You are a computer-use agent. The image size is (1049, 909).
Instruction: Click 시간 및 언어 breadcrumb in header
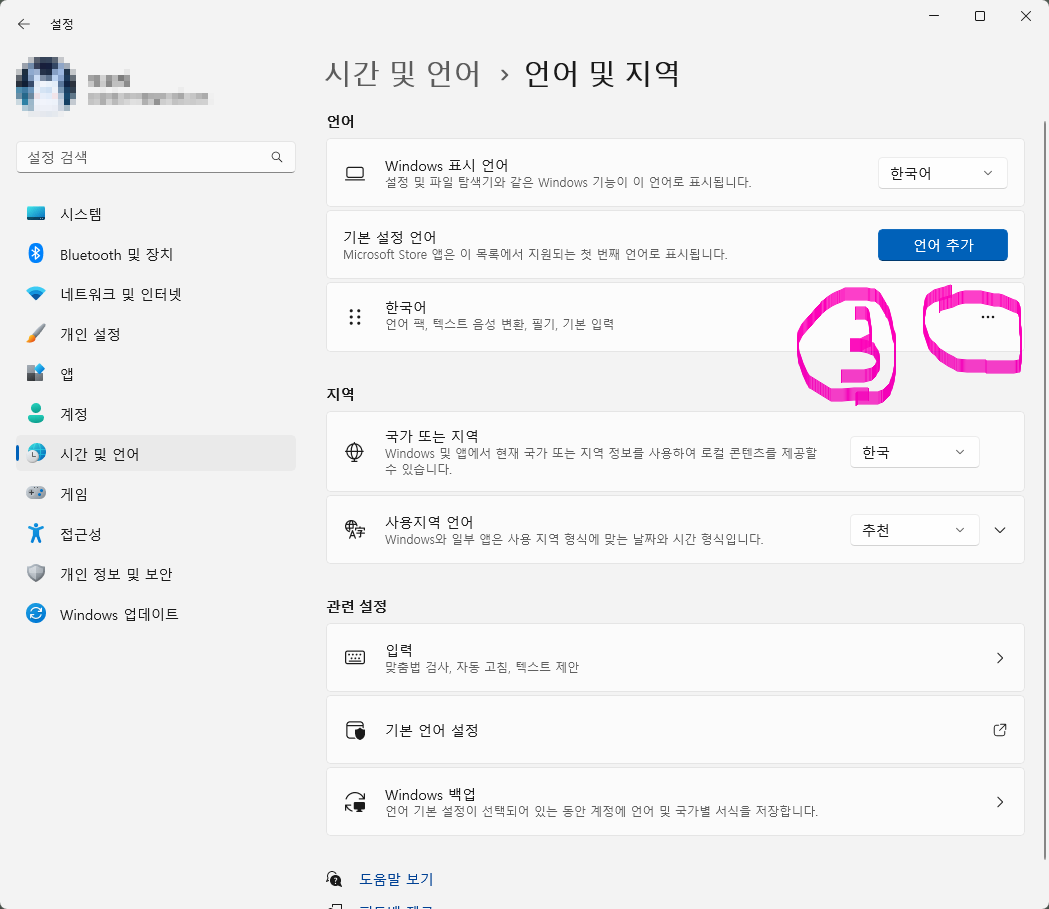[x=402, y=74]
